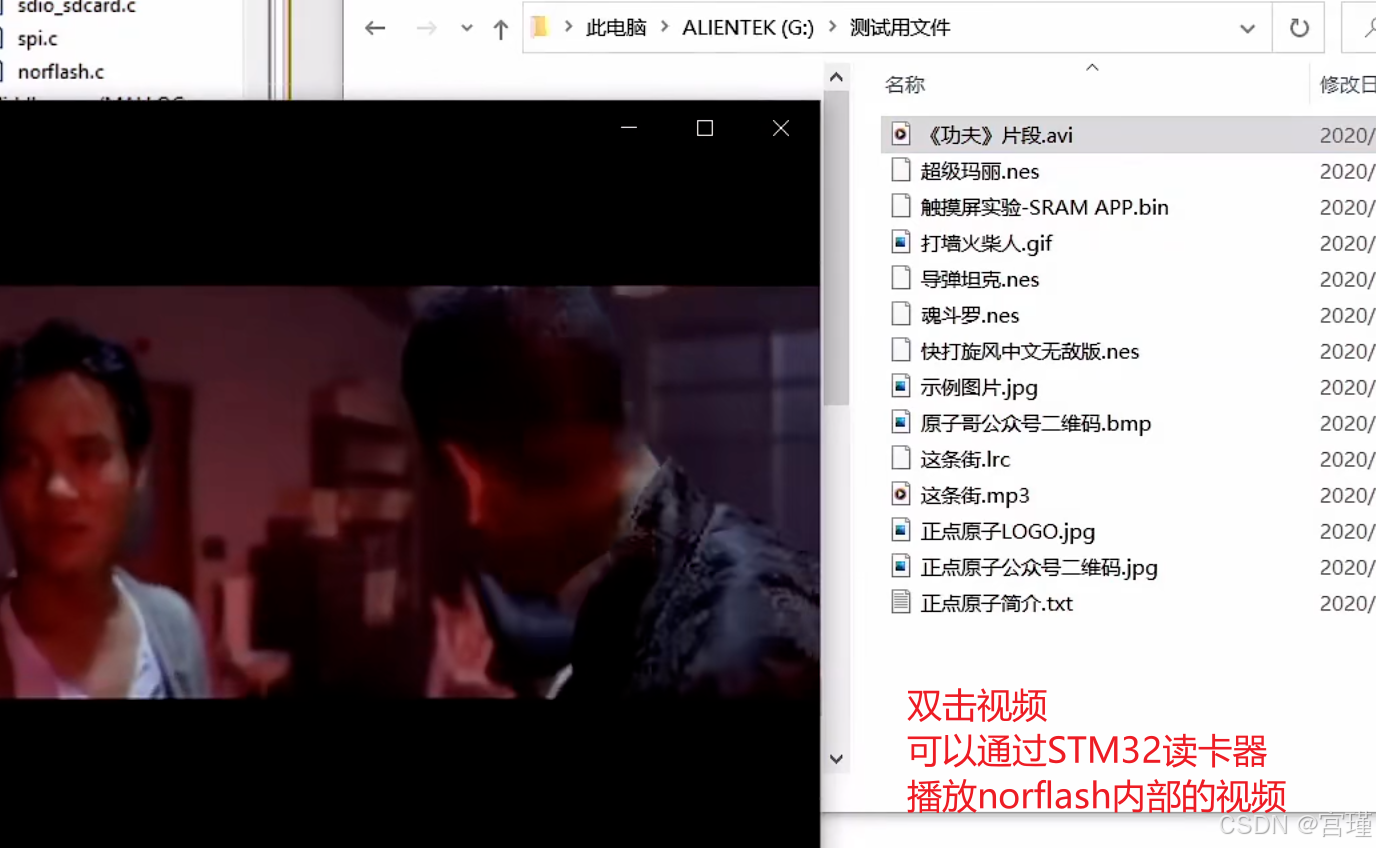Click file name 快打旋风中文无敌版.nes
The height and width of the screenshot is (848, 1376).
click(x=1030, y=351)
